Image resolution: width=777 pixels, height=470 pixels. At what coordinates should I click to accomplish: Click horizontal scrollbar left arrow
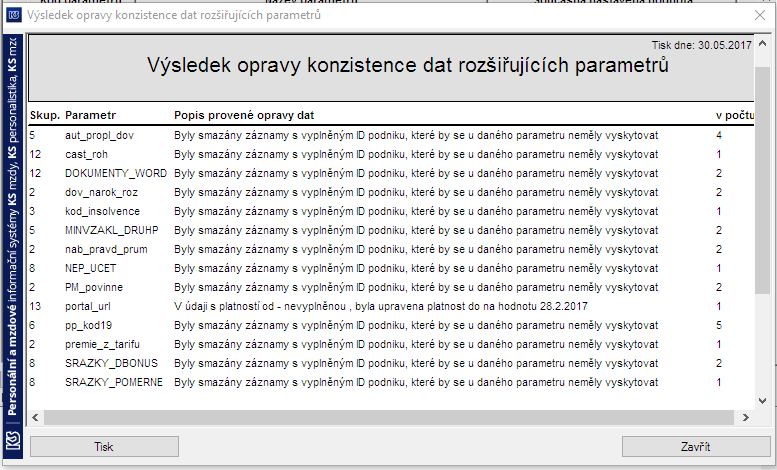coord(35,417)
